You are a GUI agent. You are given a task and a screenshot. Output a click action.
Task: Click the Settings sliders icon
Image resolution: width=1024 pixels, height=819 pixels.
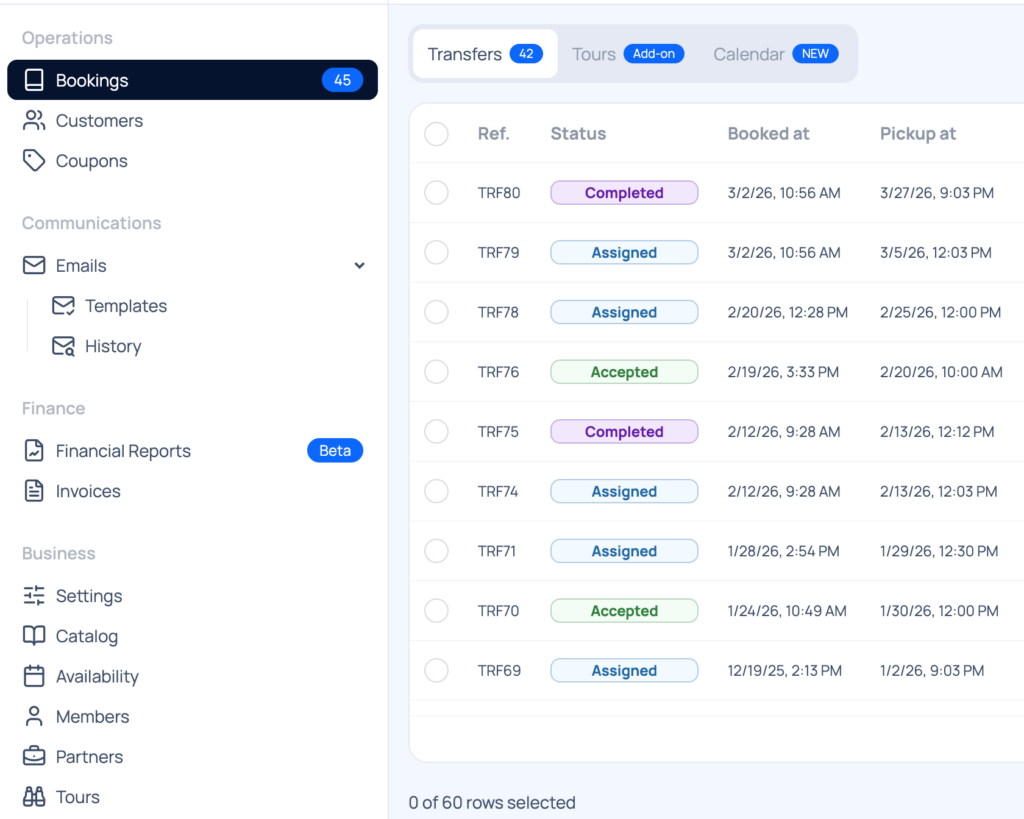coord(34,596)
